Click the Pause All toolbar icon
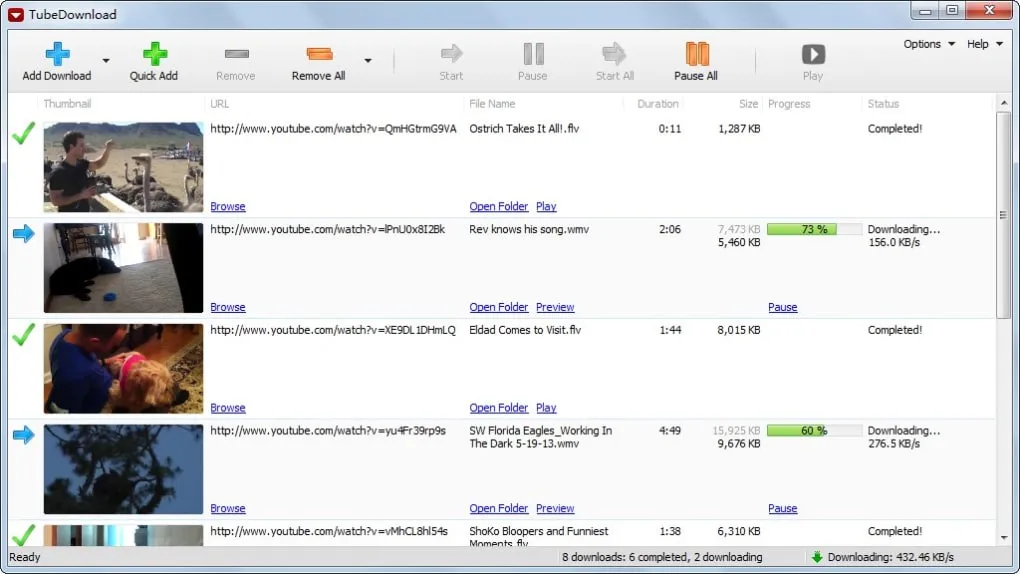This screenshot has height=574, width=1020. pyautogui.click(x=697, y=54)
